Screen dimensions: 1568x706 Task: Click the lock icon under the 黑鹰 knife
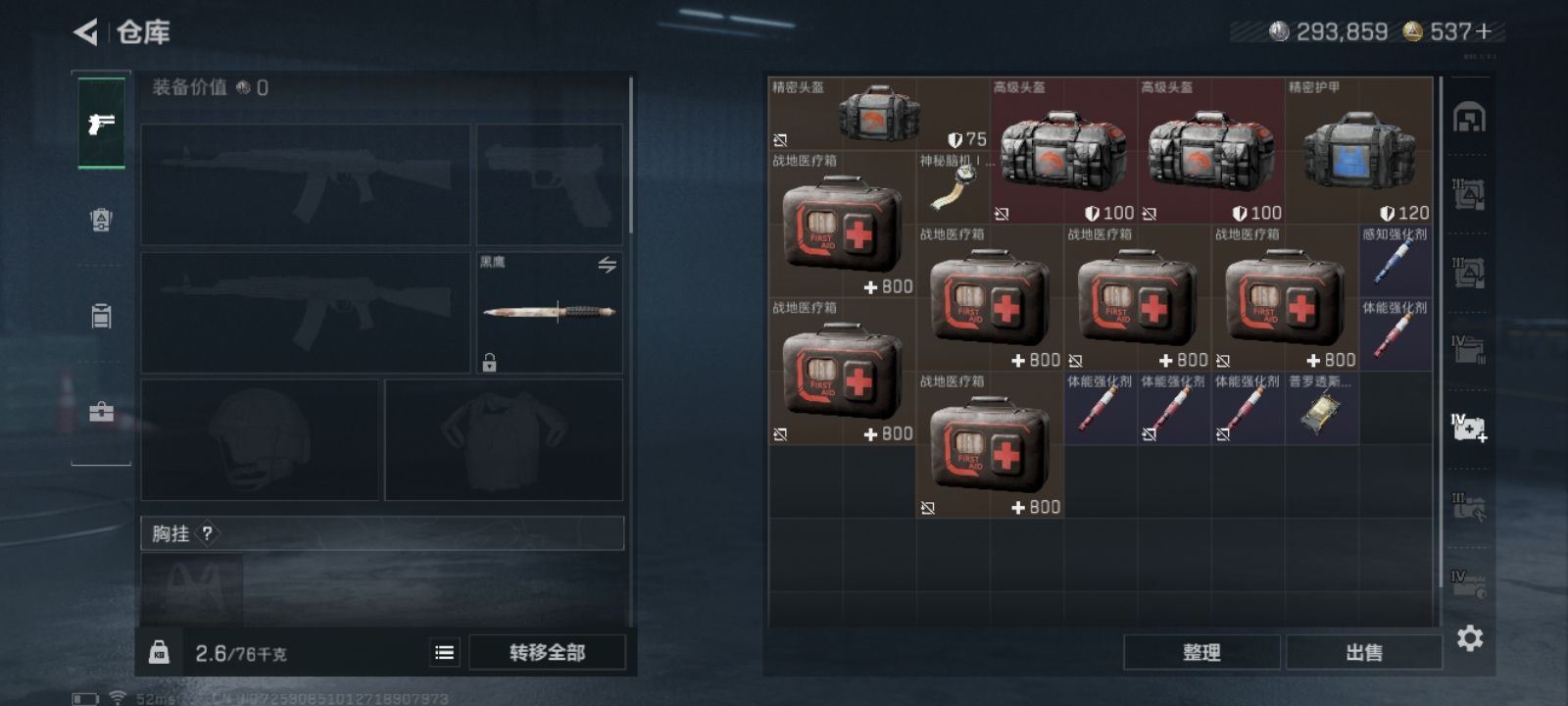point(489,363)
